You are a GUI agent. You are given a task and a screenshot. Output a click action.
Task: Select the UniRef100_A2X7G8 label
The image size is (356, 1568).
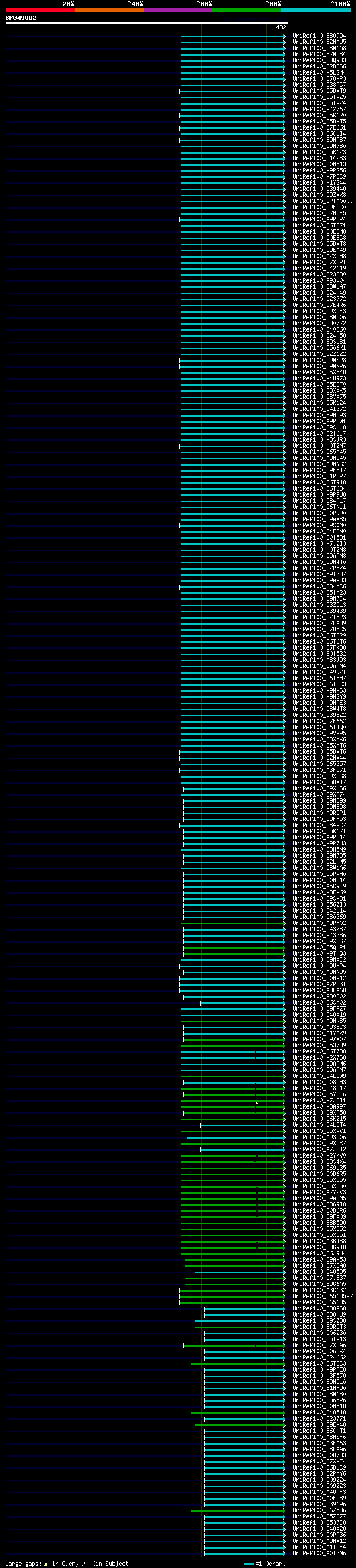coord(319,1057)
